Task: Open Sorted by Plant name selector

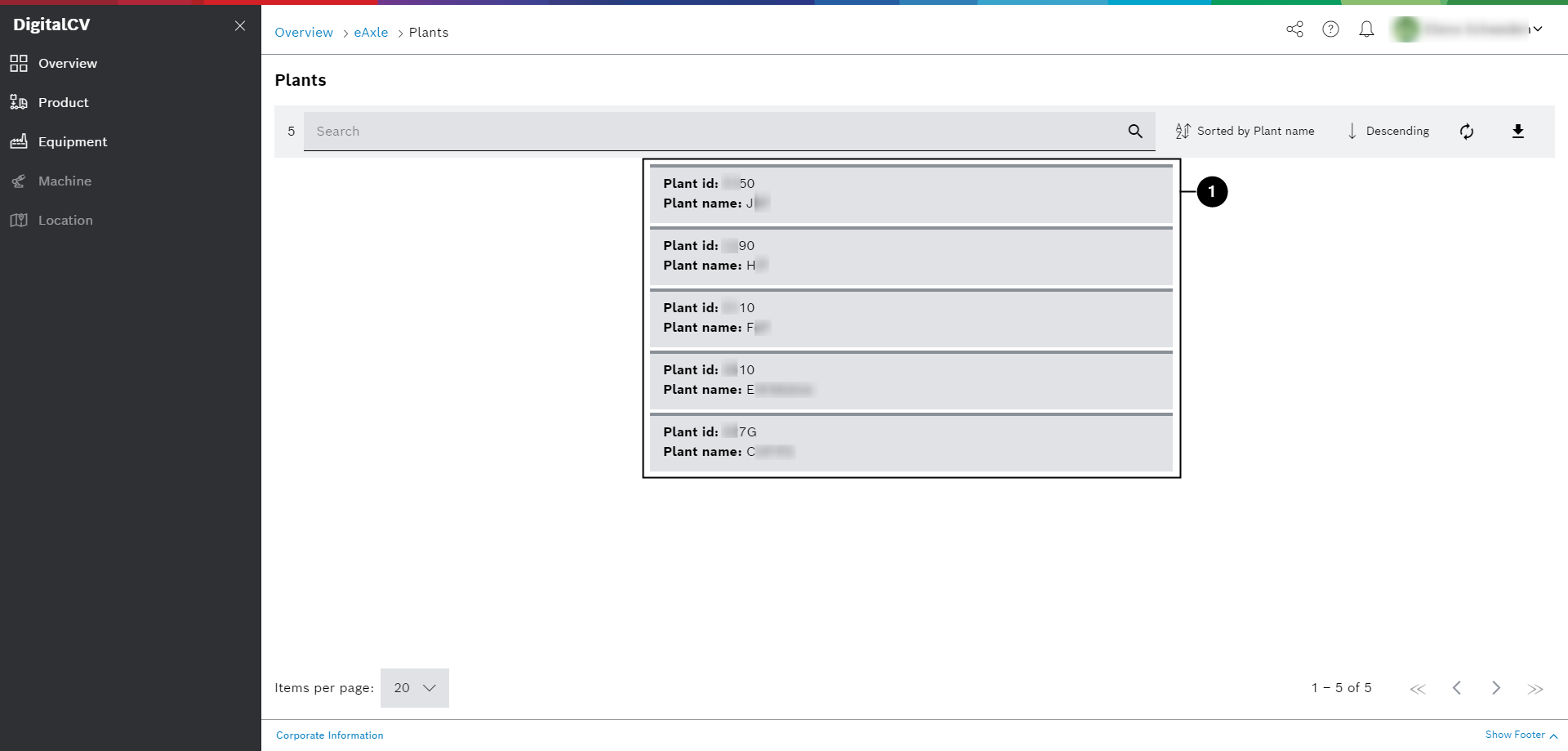Action: pyautogui.click(x=1245, y=132)
